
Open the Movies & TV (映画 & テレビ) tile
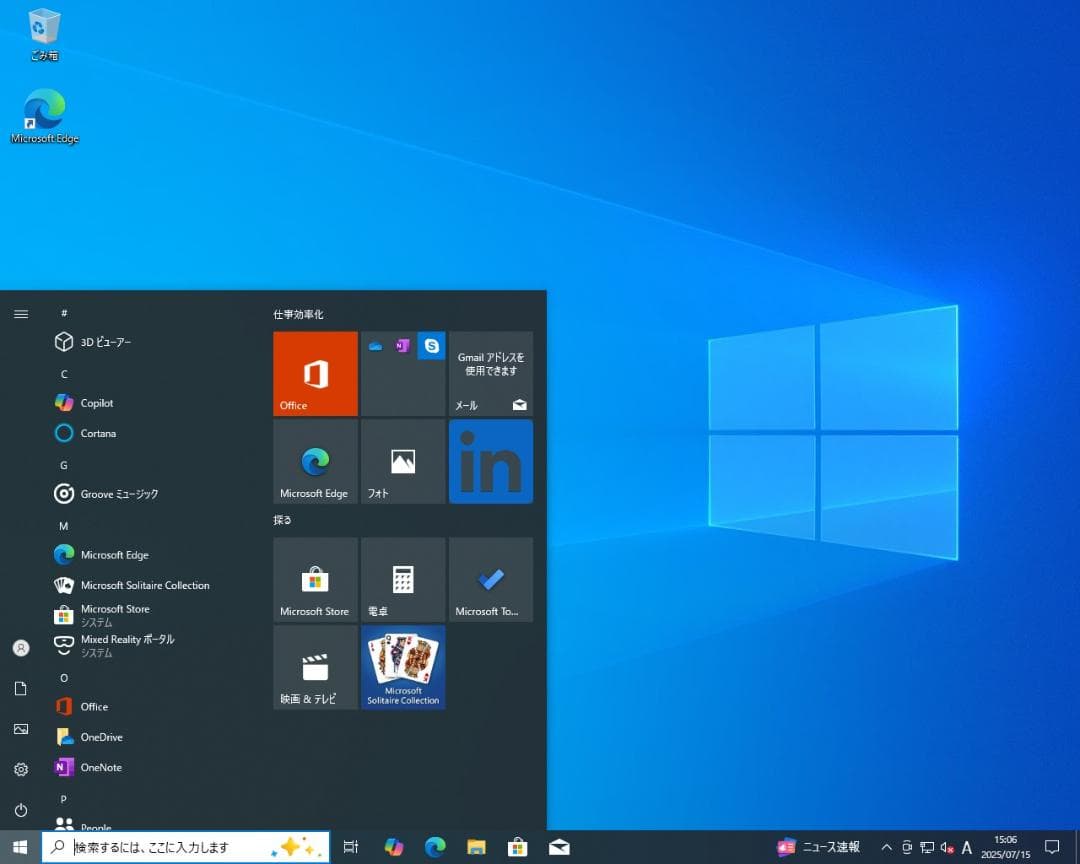point(315,667)
